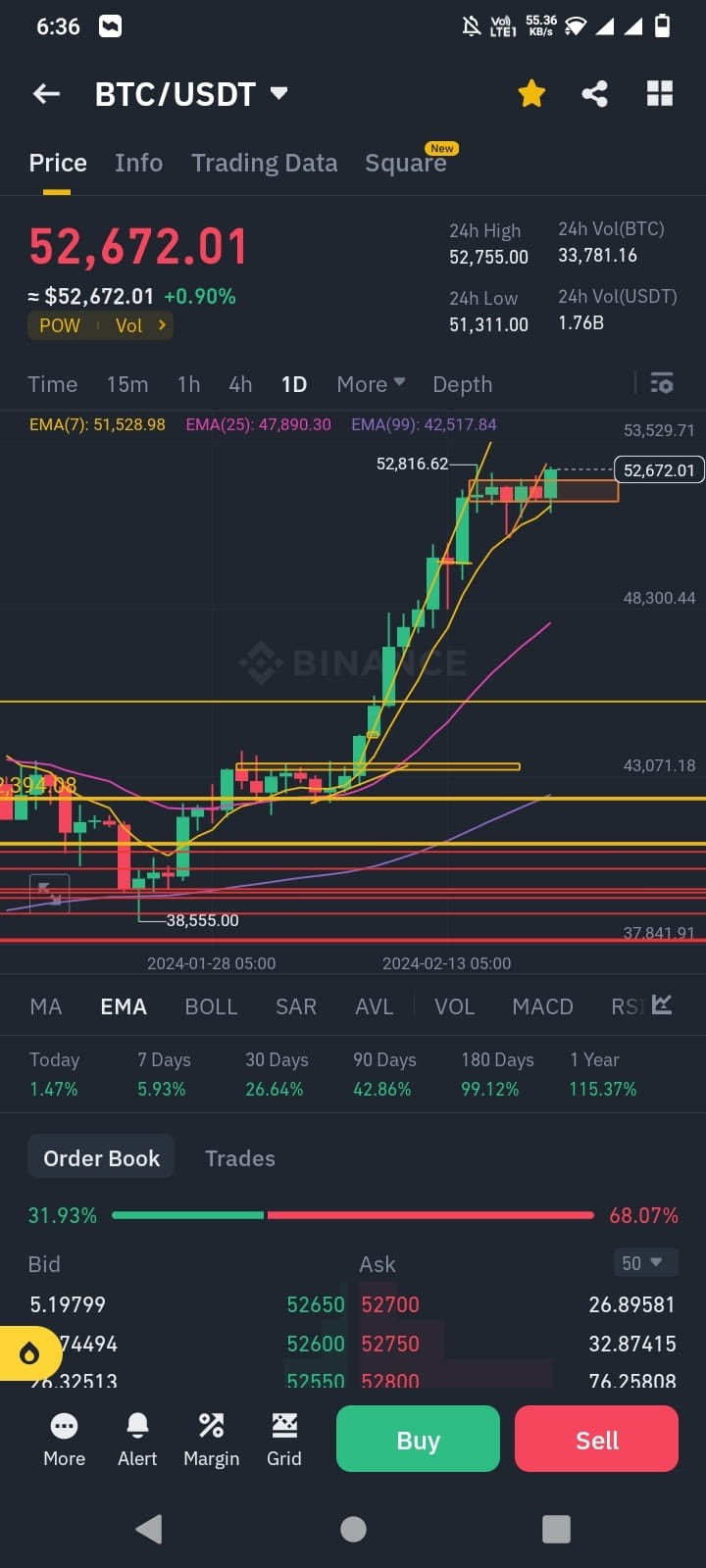Image resolution: width=706 pixels, height=1568 pixels.
Task: Tap the flame floating icon
Action: [29, 1353]
